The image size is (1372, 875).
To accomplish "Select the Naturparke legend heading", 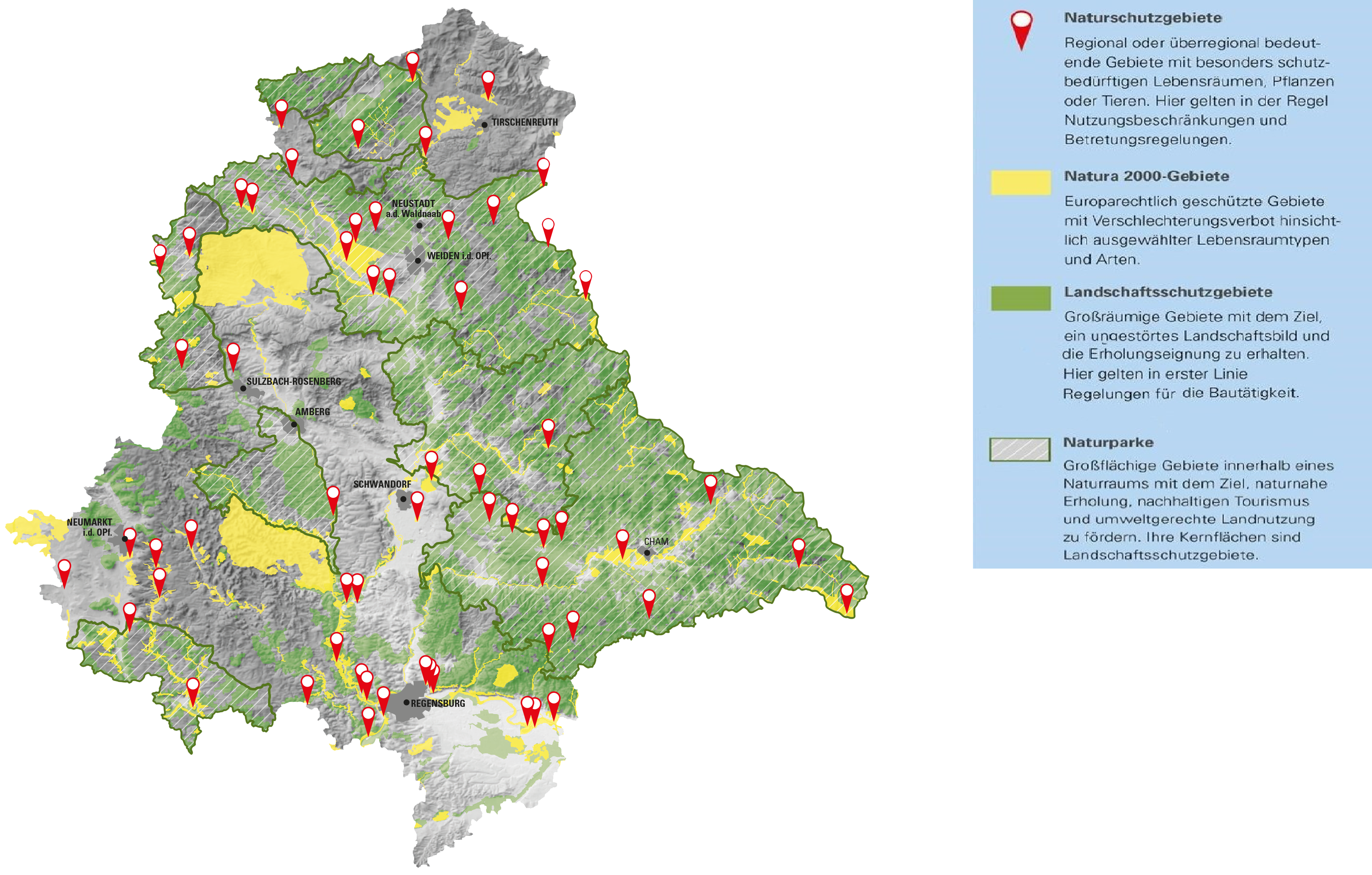I will click(1108, 442).
